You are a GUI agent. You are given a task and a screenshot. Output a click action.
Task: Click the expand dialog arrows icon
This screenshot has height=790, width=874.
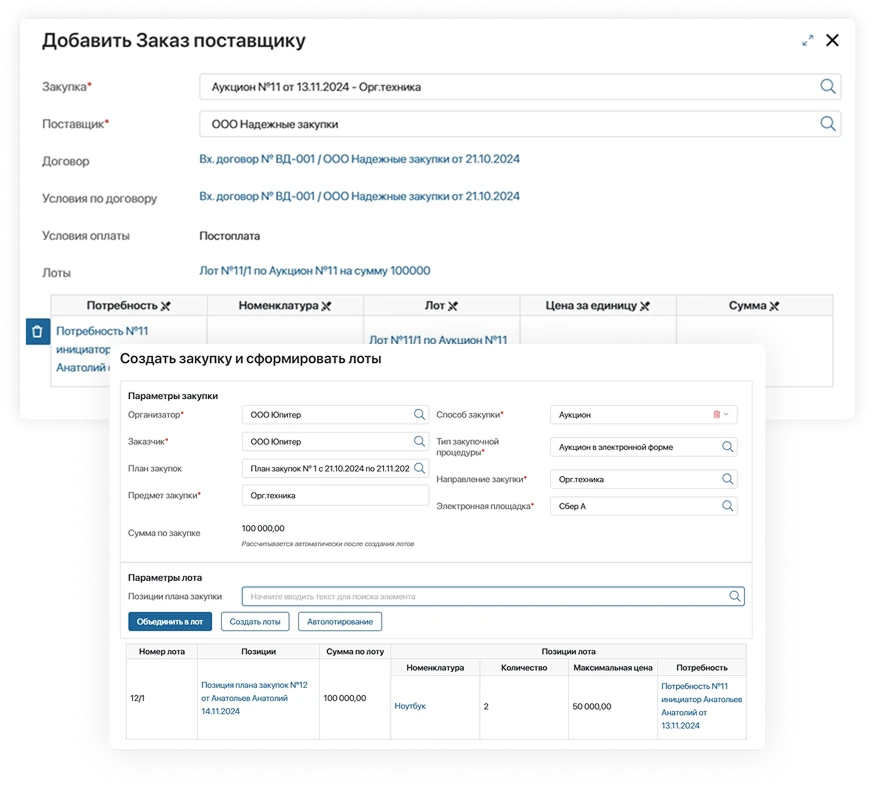pyautogui.click(x=808, y=41)
